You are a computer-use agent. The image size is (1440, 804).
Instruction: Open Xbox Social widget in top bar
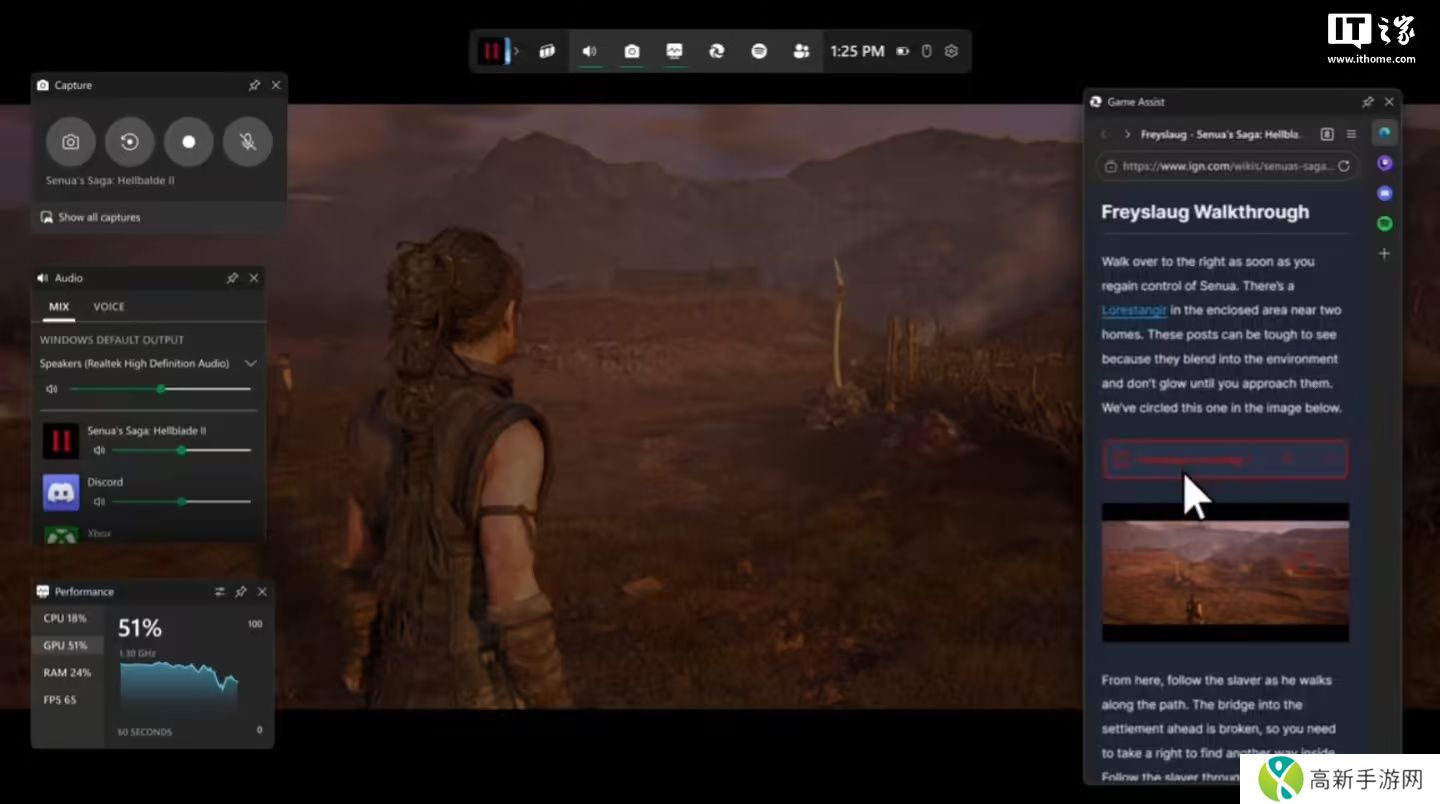click(801, 51)
